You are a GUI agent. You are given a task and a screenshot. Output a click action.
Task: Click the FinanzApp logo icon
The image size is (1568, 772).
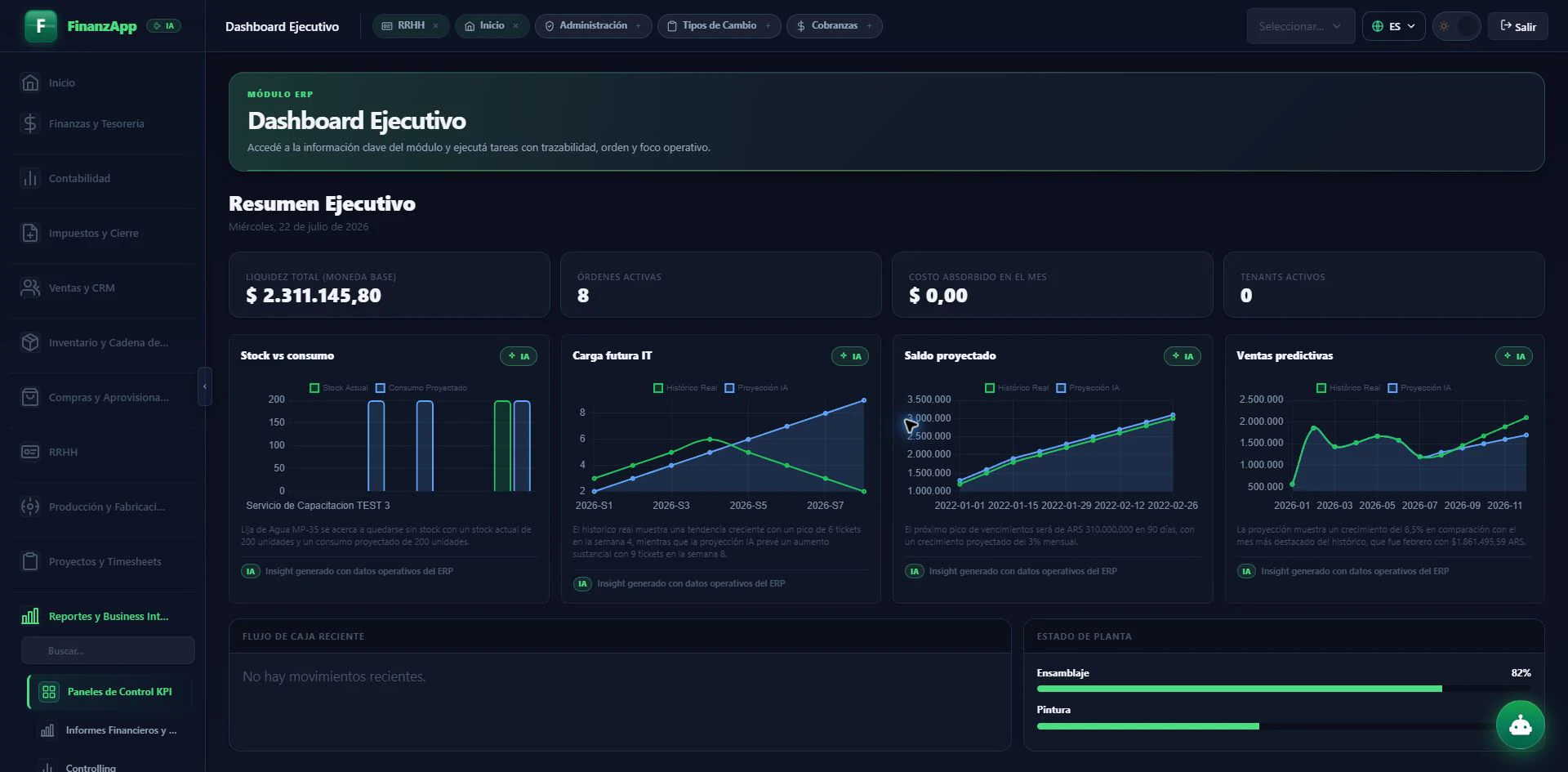(41, 26)
